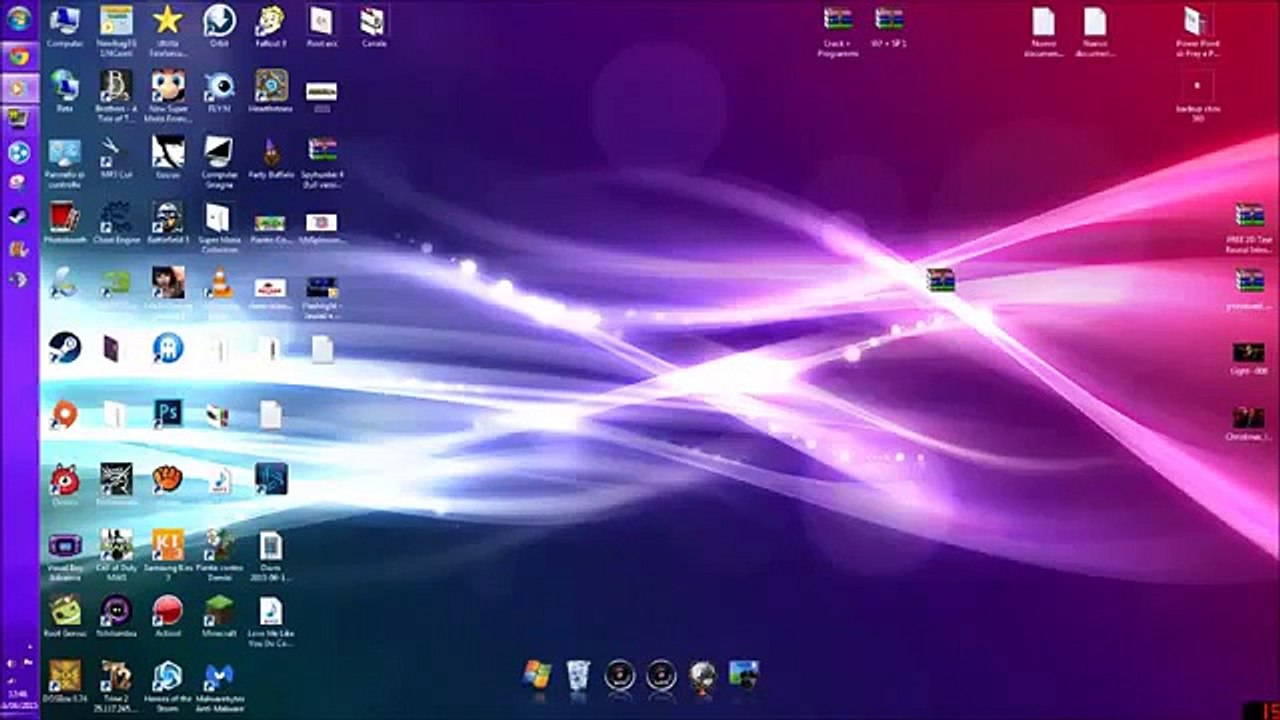Open the baseball glove shortcut icon
Screen dimensions: 1280x720
click(x=168, y=479)
